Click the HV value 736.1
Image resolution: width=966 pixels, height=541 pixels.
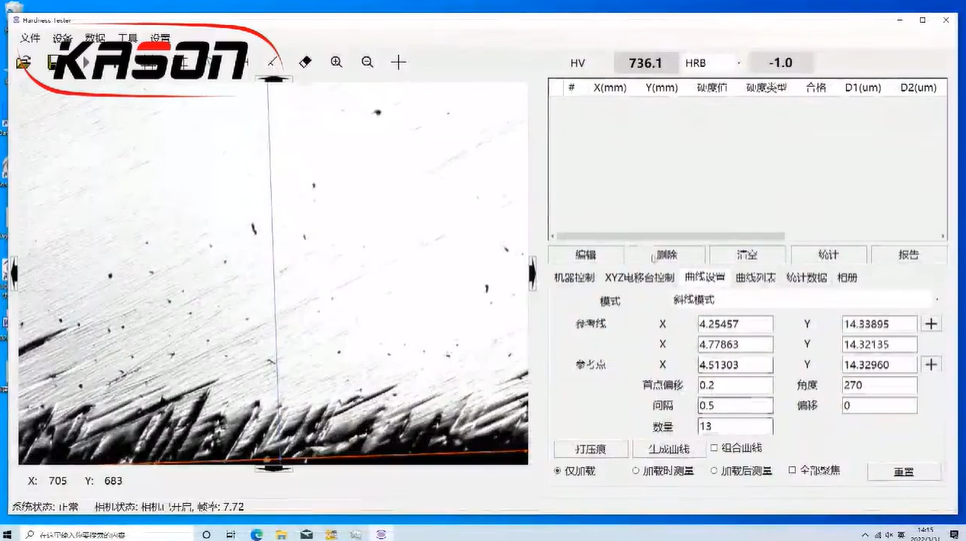pyautogui.click(x=645, y=63)
